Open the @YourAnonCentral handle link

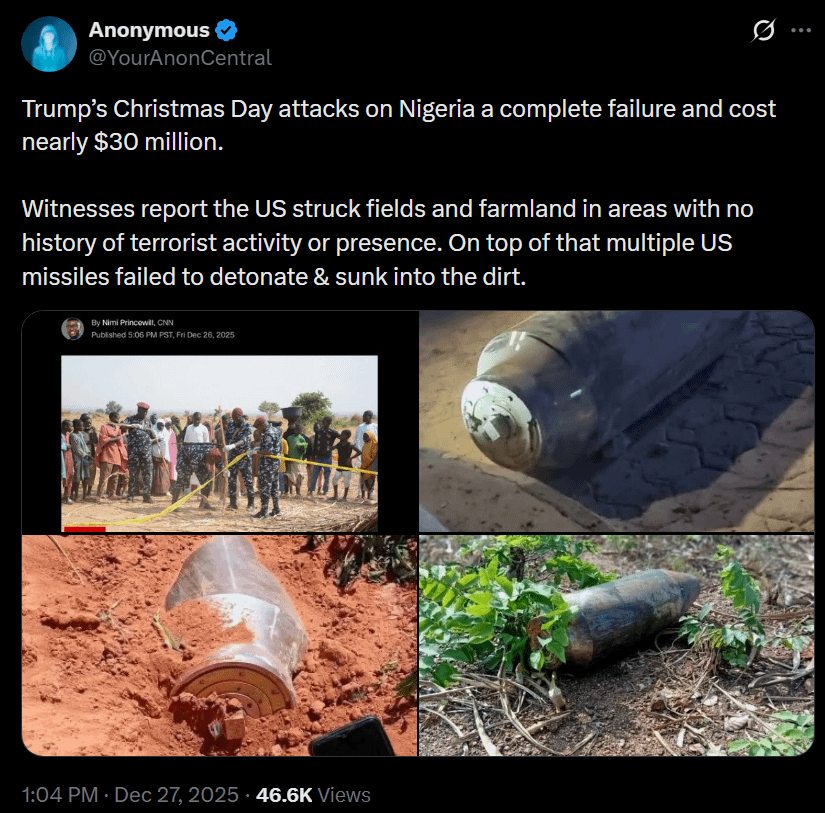(x=180, y=57)
